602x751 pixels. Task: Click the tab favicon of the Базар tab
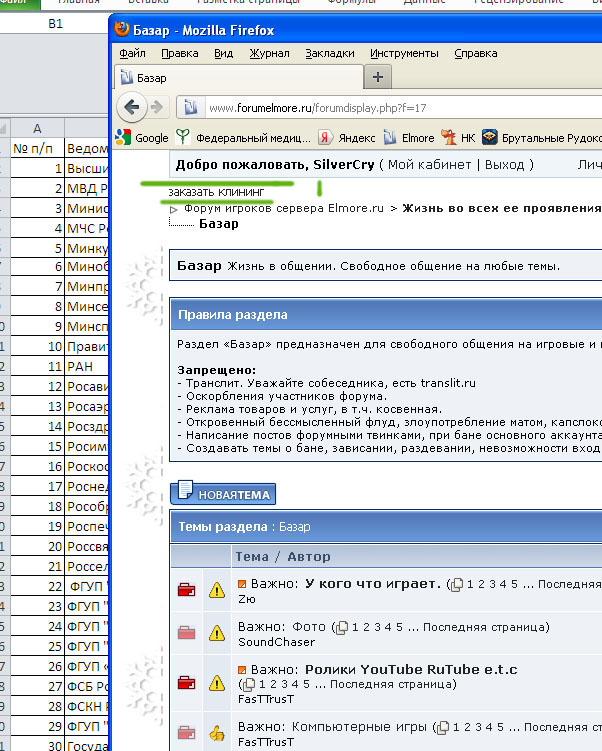point(127,77)
